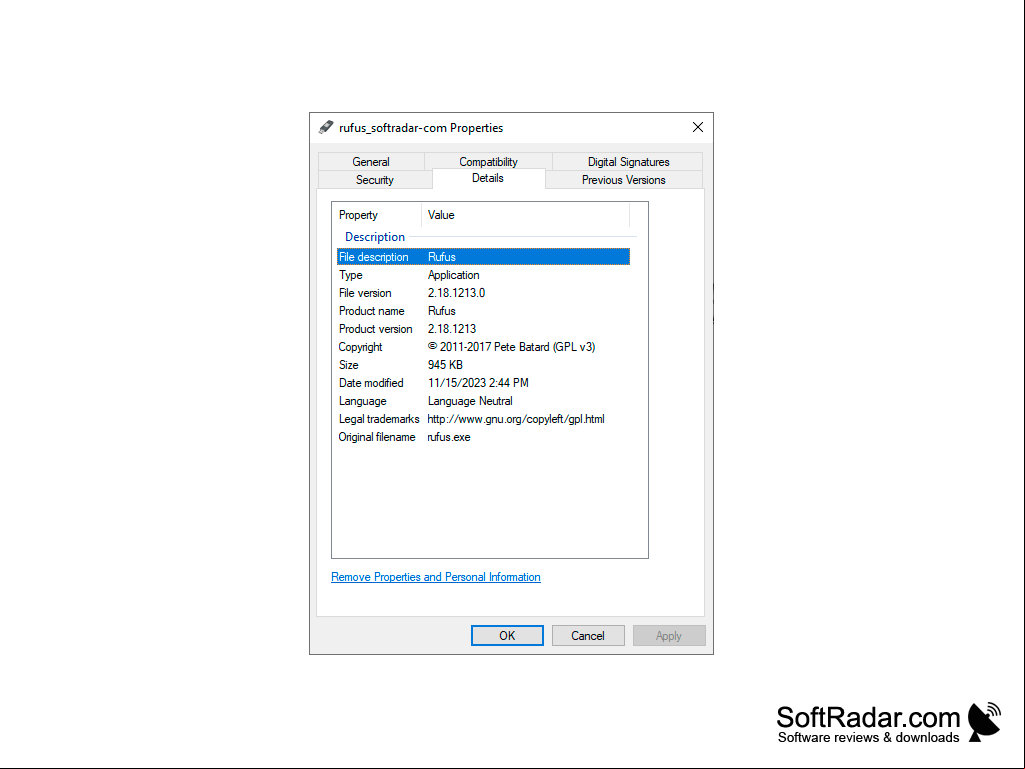
Task: Select the Product version row
Action: point(483,329)
